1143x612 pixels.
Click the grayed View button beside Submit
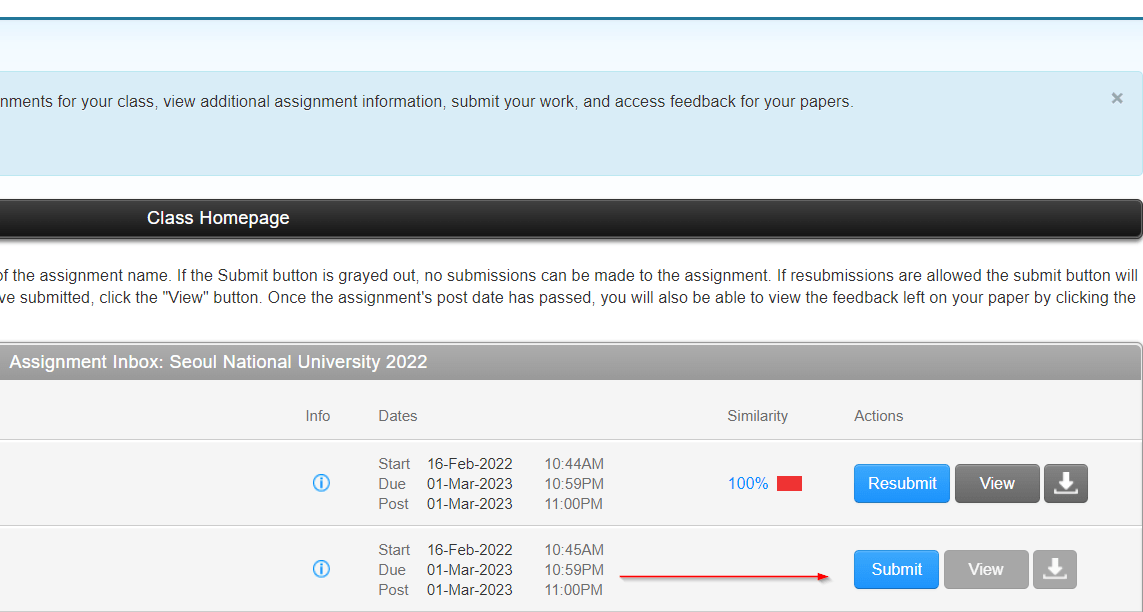[986, 570]
